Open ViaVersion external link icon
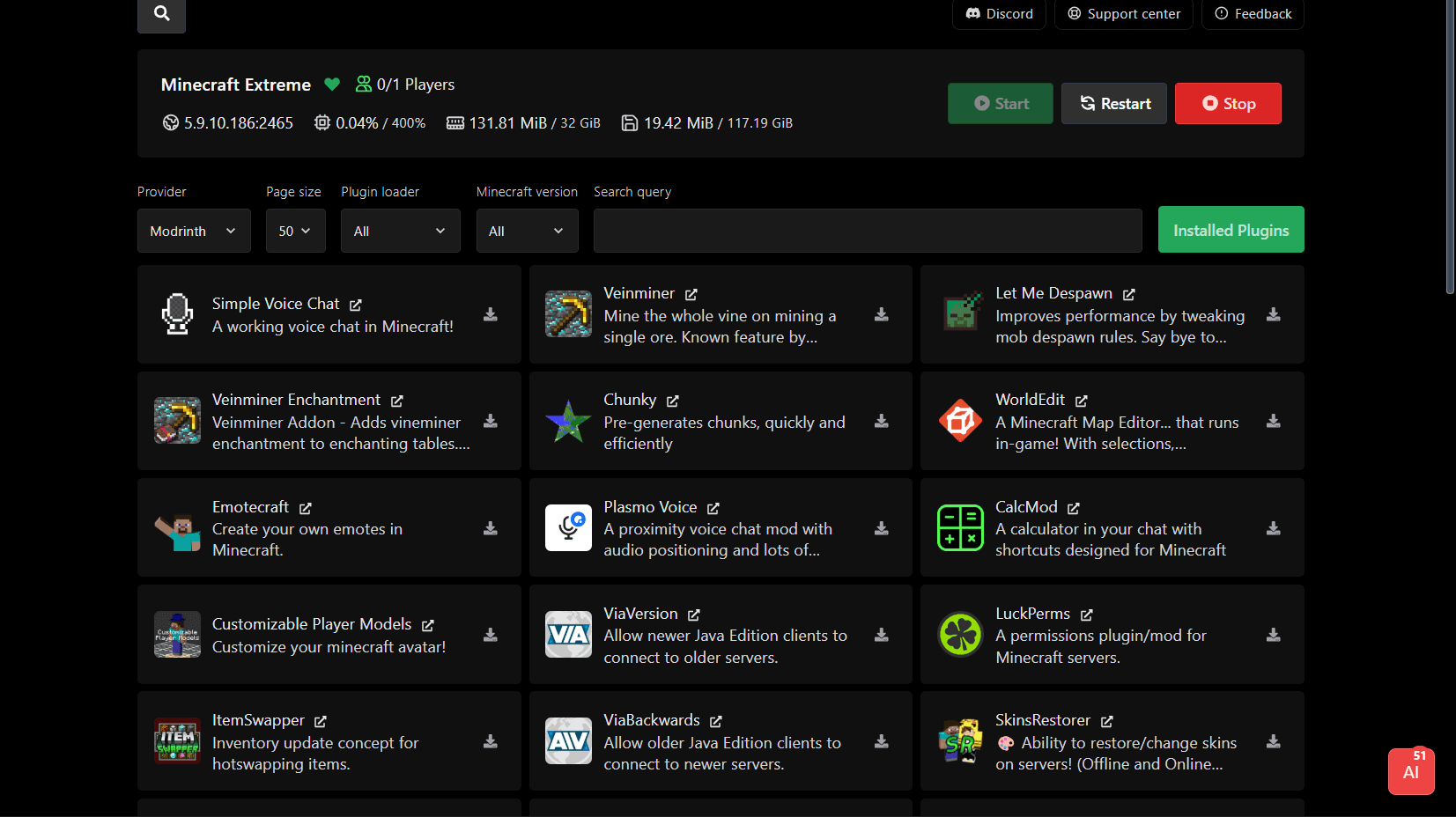Screen dimensions: 1456x817 pos(694,615)
